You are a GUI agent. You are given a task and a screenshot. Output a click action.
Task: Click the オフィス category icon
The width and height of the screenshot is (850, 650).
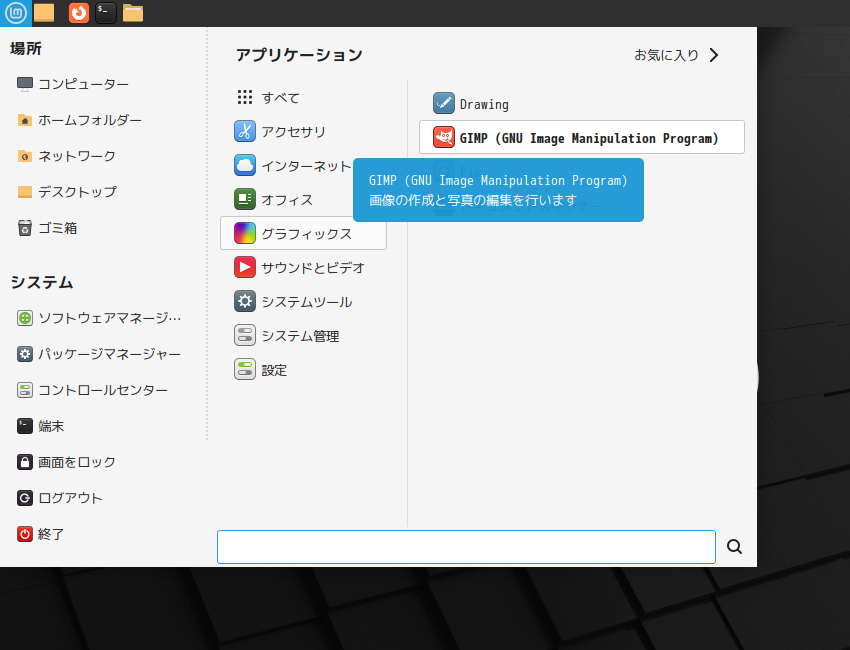(245, 199)
